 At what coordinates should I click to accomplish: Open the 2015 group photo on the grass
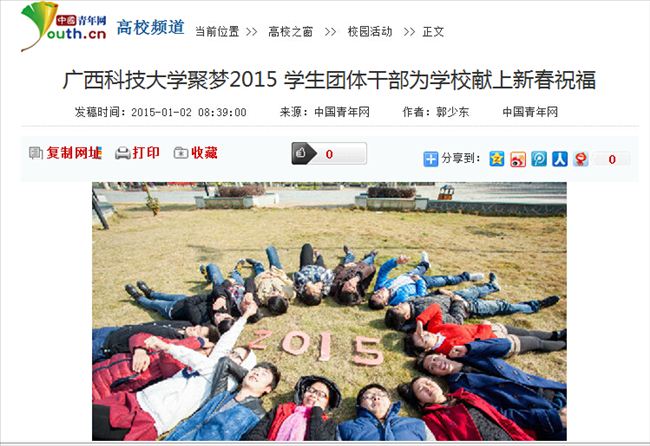coord(329,311)
